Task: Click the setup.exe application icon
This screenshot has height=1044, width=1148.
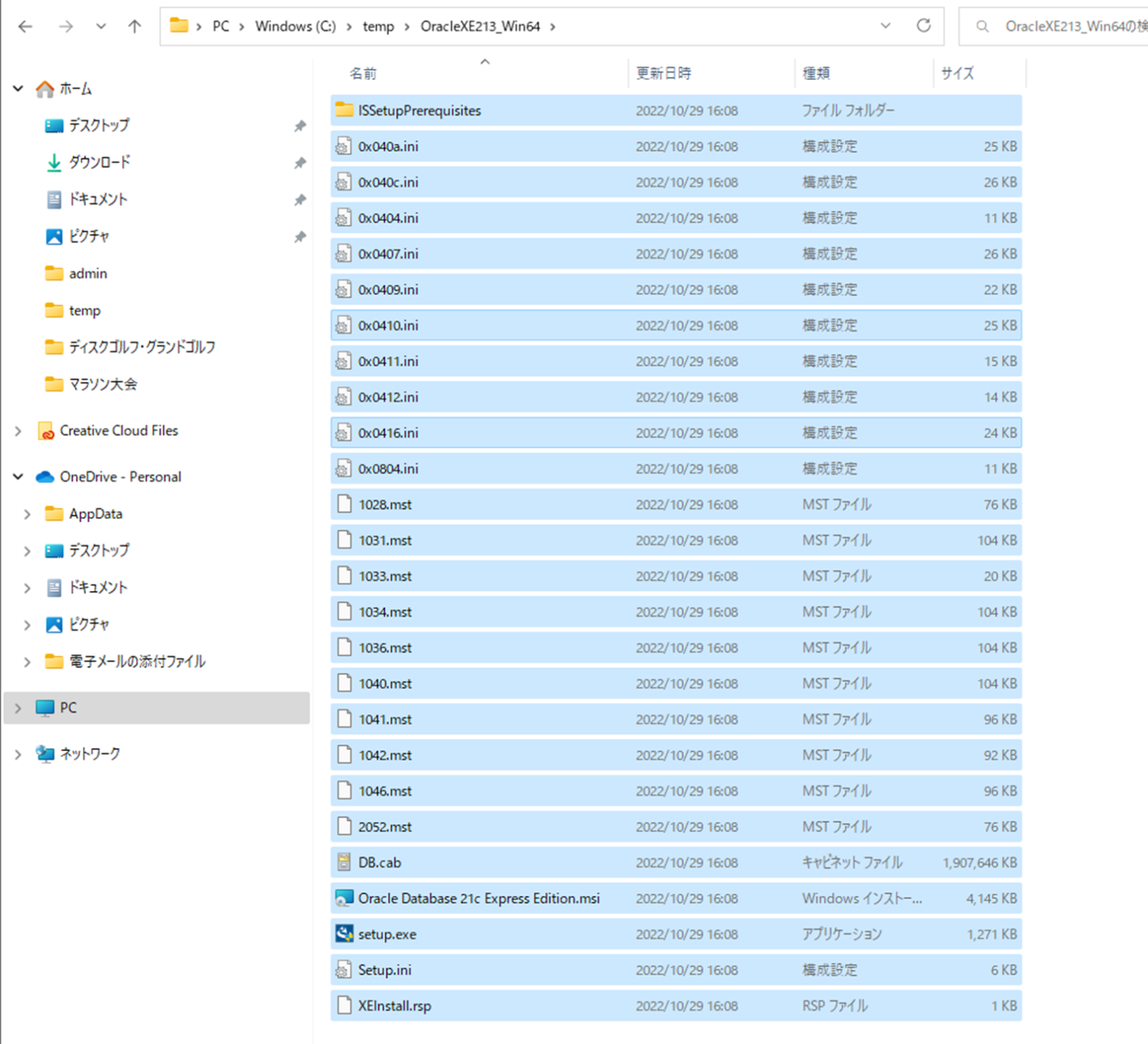Action: pos(344,934)
